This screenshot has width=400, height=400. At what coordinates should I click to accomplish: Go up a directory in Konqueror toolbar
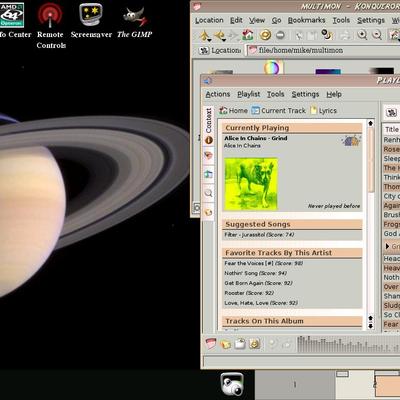coord(204,35)
